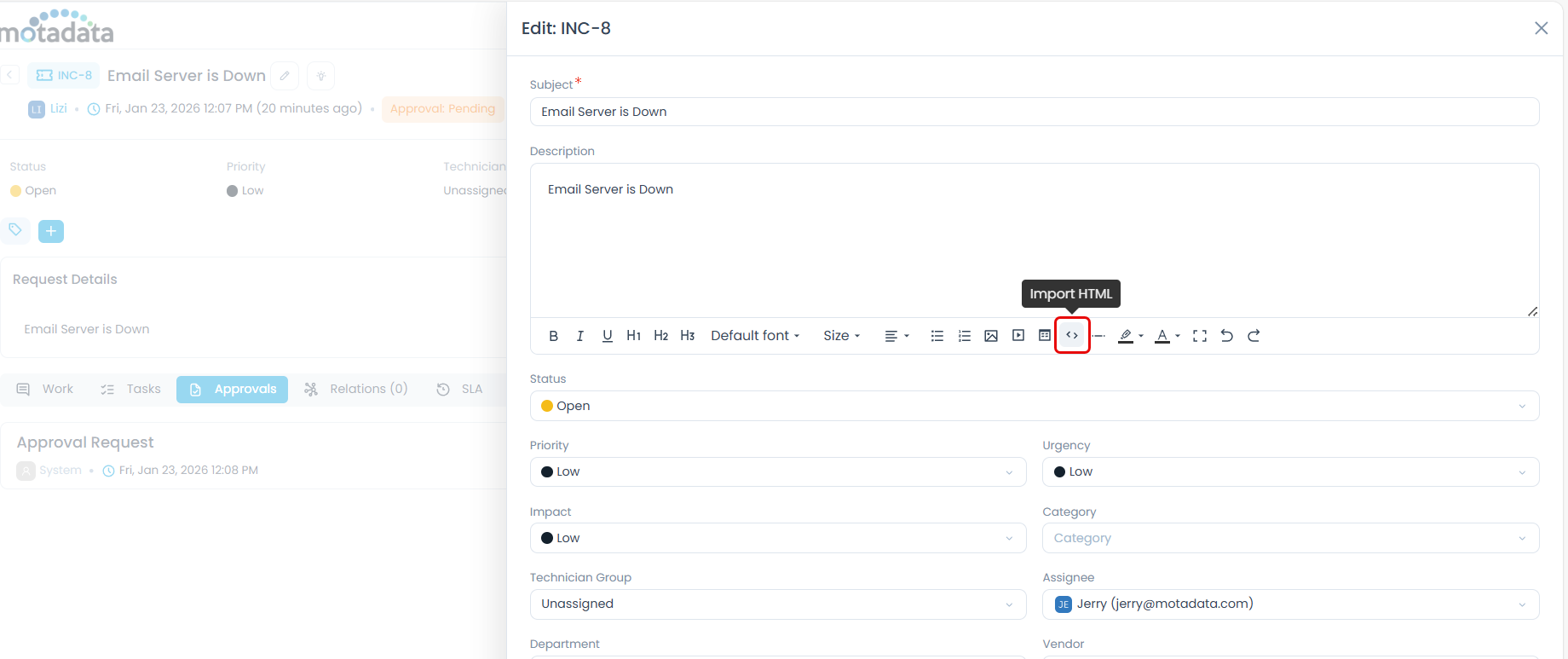The width and height of the screenshot is (1568, 659).
Task: Apply Heading 3 style
Action: pyautogui.click(x=688, y=336)
